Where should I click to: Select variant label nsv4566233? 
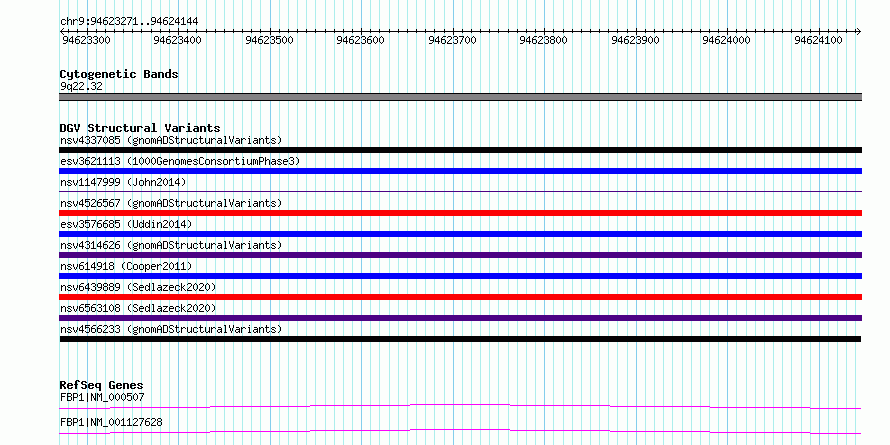coord(171,329)
